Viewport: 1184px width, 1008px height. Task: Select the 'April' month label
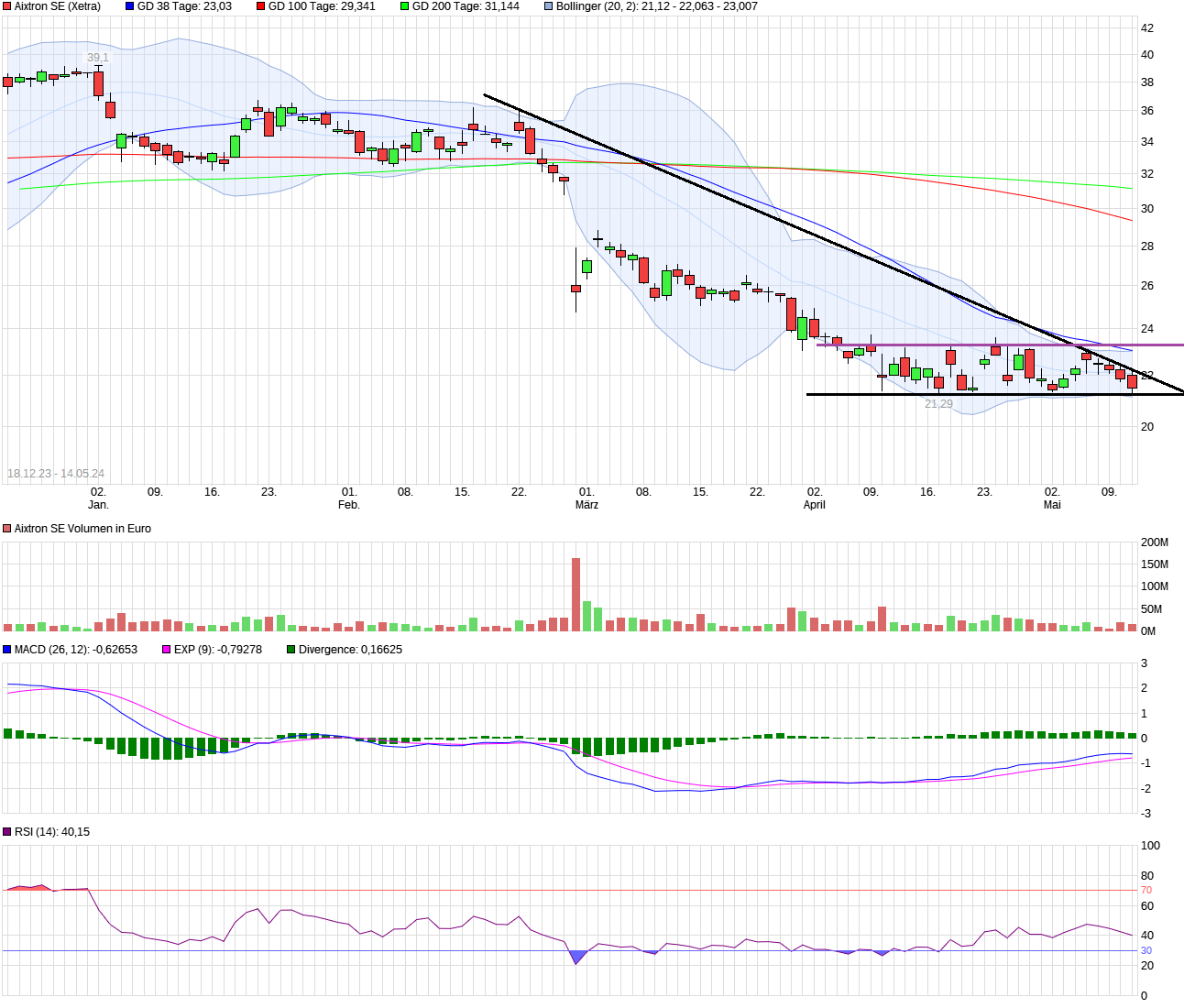coord(814,505)
